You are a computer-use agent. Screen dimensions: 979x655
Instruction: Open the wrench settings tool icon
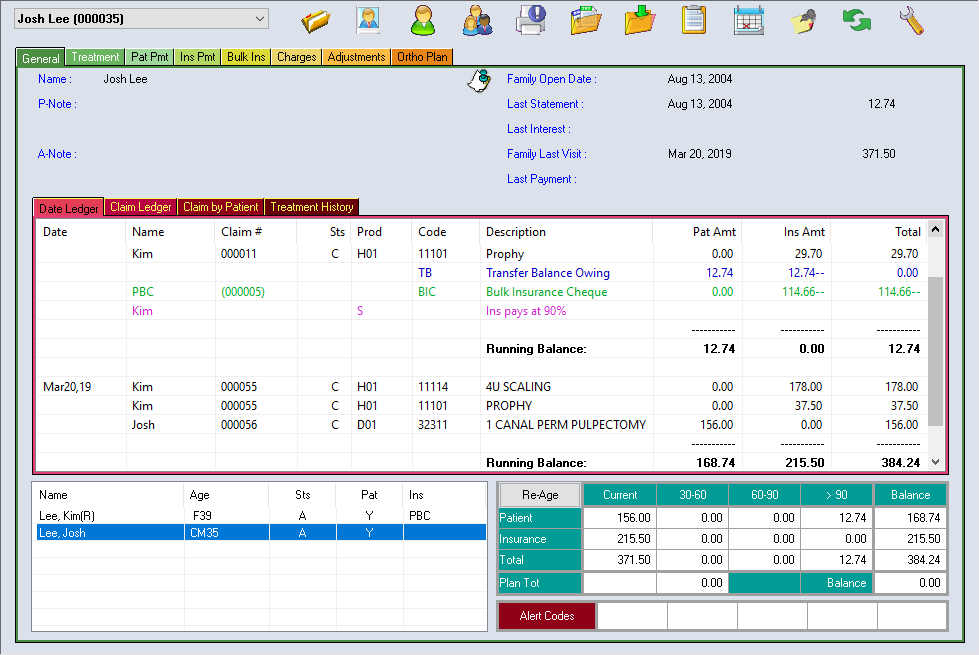click(910, 20)
